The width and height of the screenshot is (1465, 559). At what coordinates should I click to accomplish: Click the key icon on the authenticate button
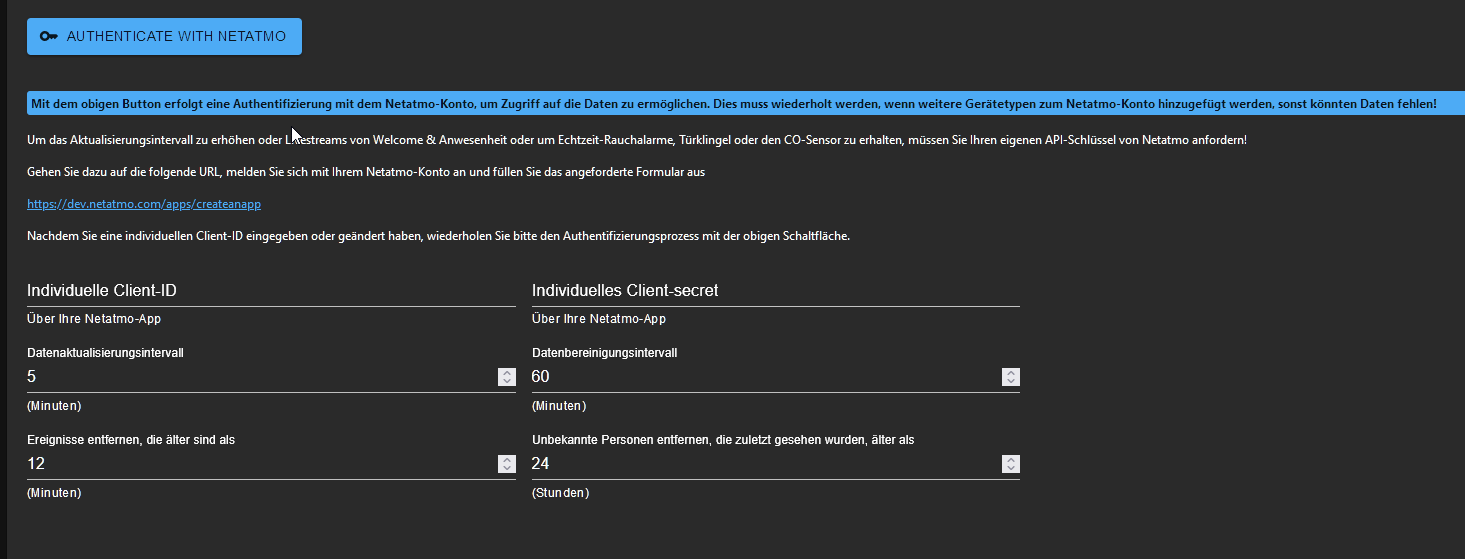(48, 36)
